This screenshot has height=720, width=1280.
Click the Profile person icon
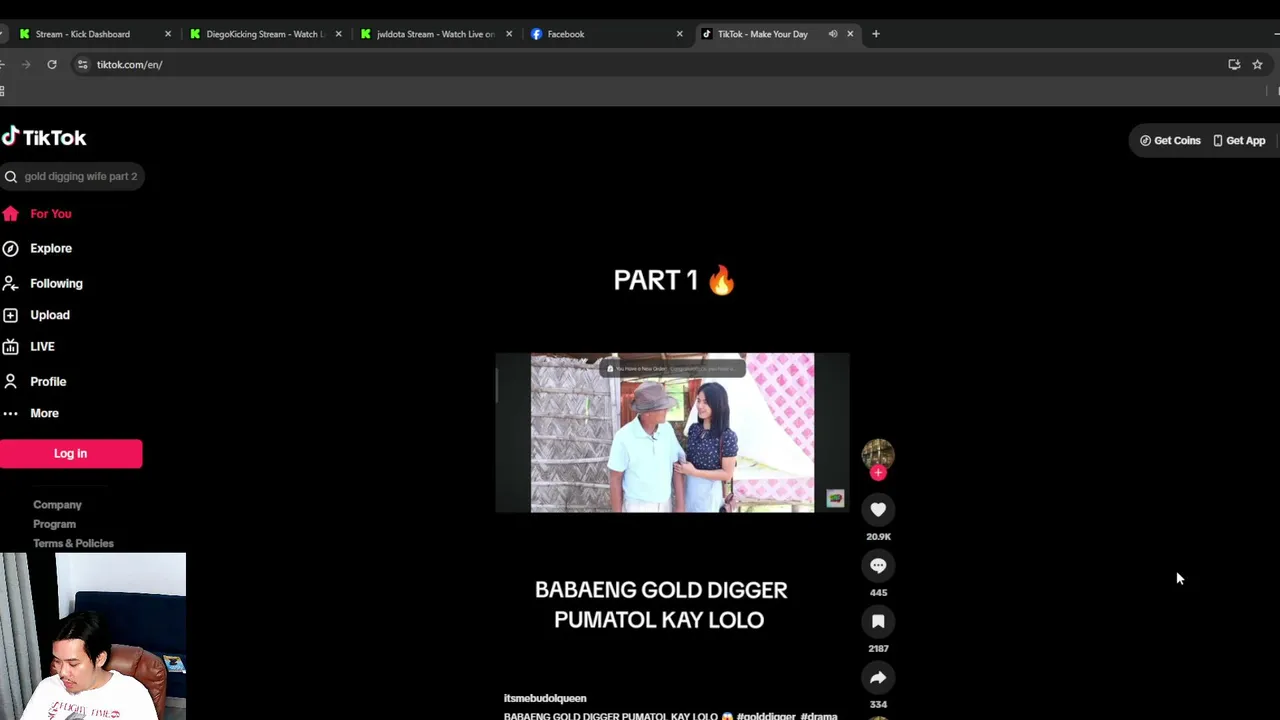tap(10, 381)
